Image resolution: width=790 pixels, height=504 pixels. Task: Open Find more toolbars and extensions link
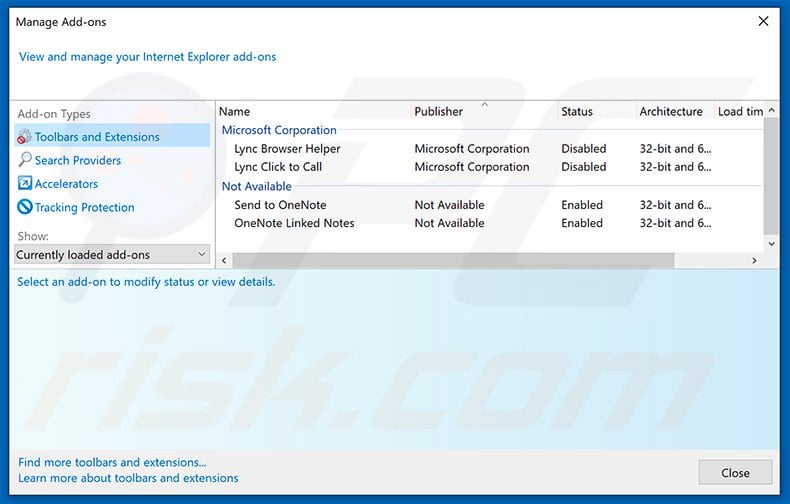click(112, 462)
